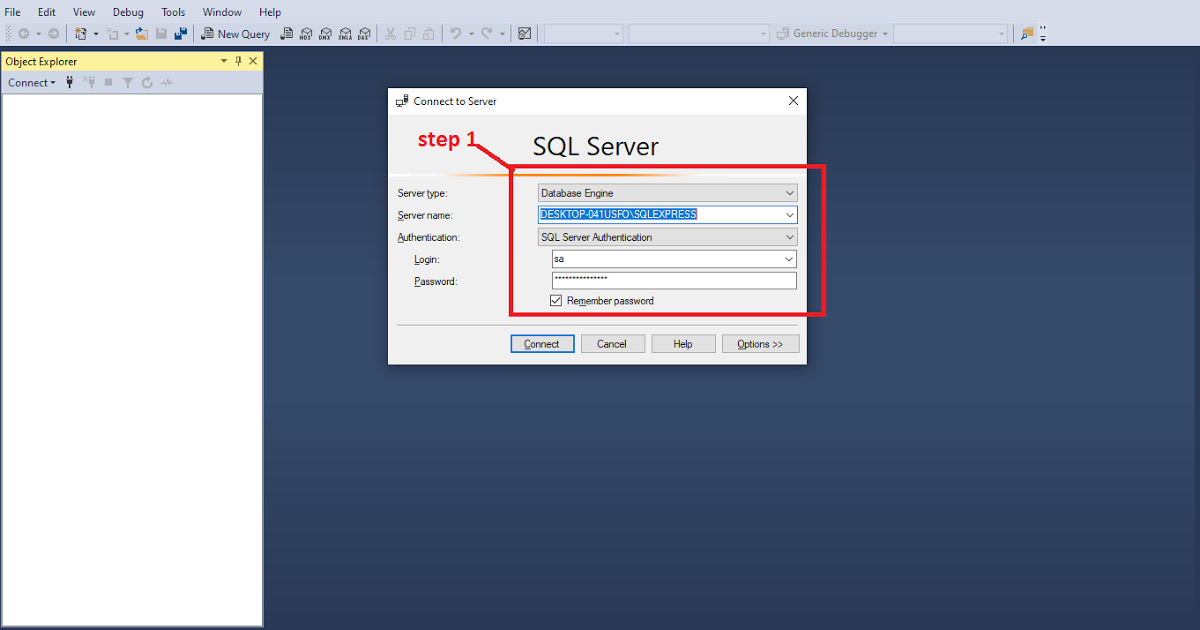
Task: Click the Connect button
Action: (x=542, y=343)
